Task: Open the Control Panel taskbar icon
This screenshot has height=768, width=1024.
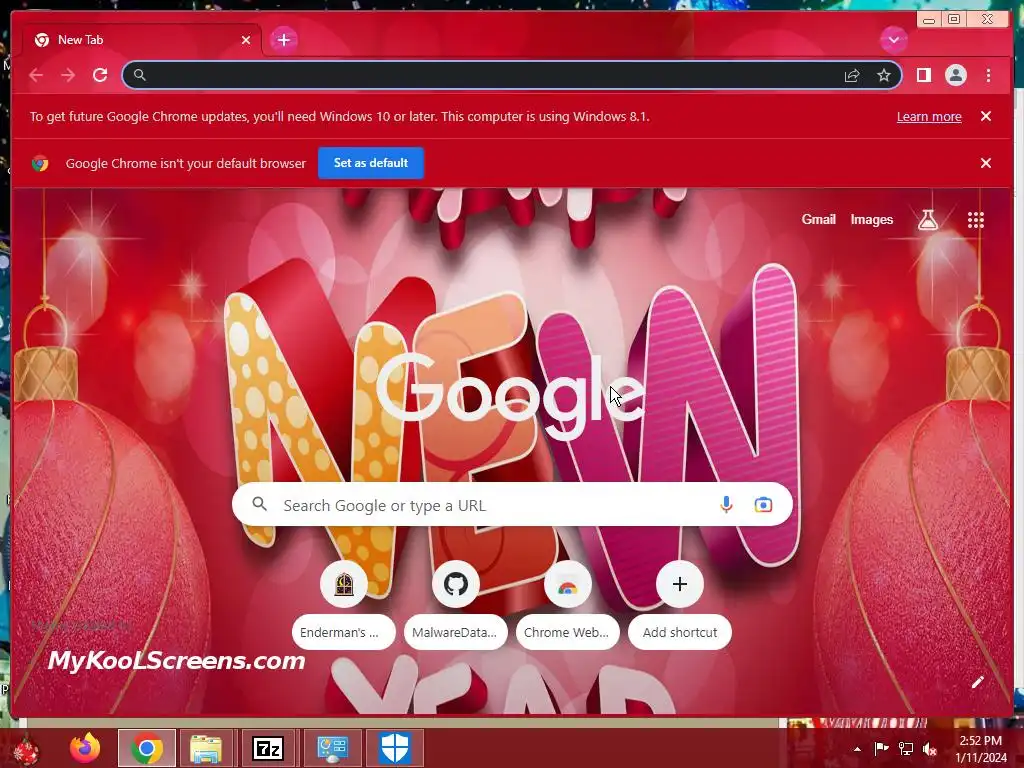Action: pyautogui.click(x=332, y=748)
